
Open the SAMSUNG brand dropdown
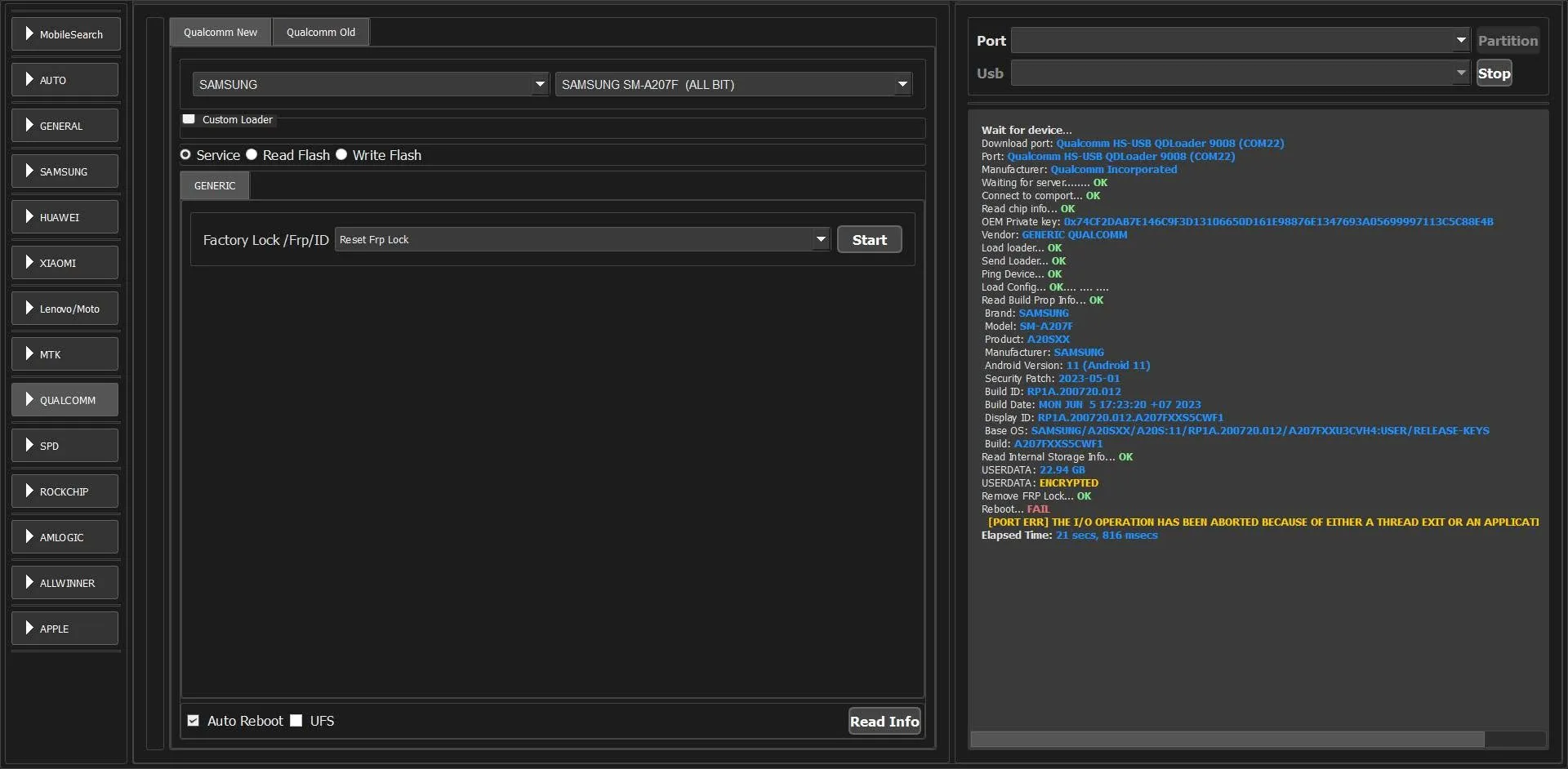[x=371, y=84]
